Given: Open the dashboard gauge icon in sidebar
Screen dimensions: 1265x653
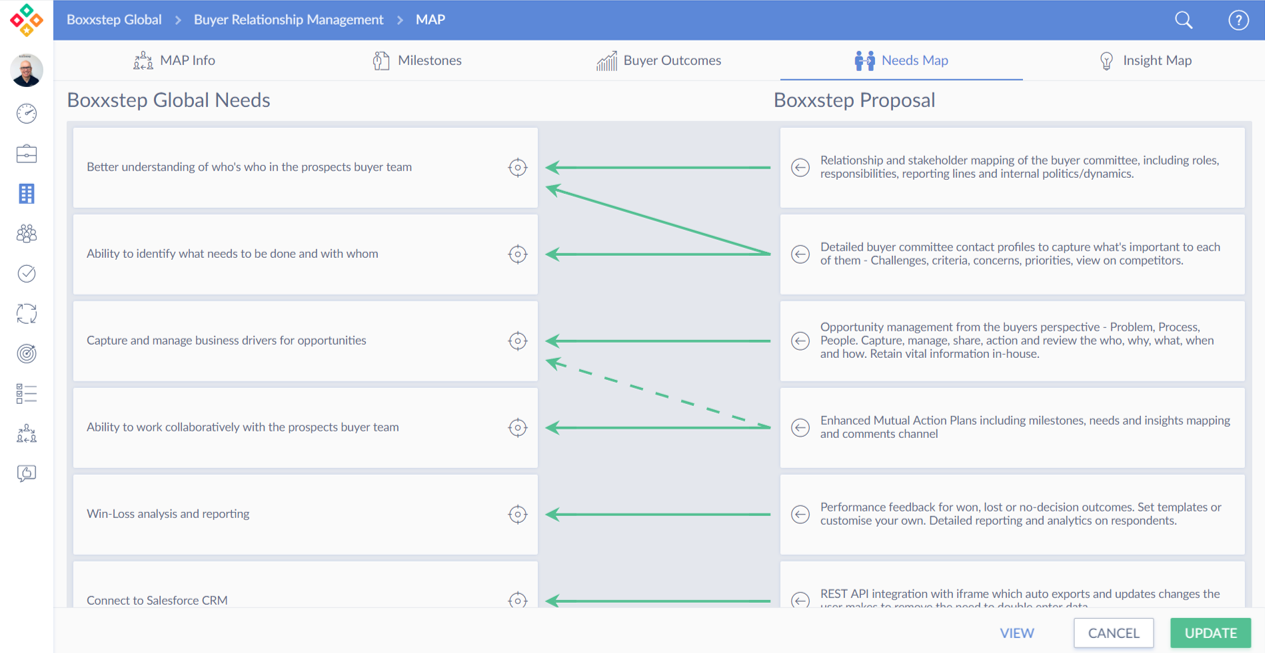Looking at the screenshot, I should 27,114.
